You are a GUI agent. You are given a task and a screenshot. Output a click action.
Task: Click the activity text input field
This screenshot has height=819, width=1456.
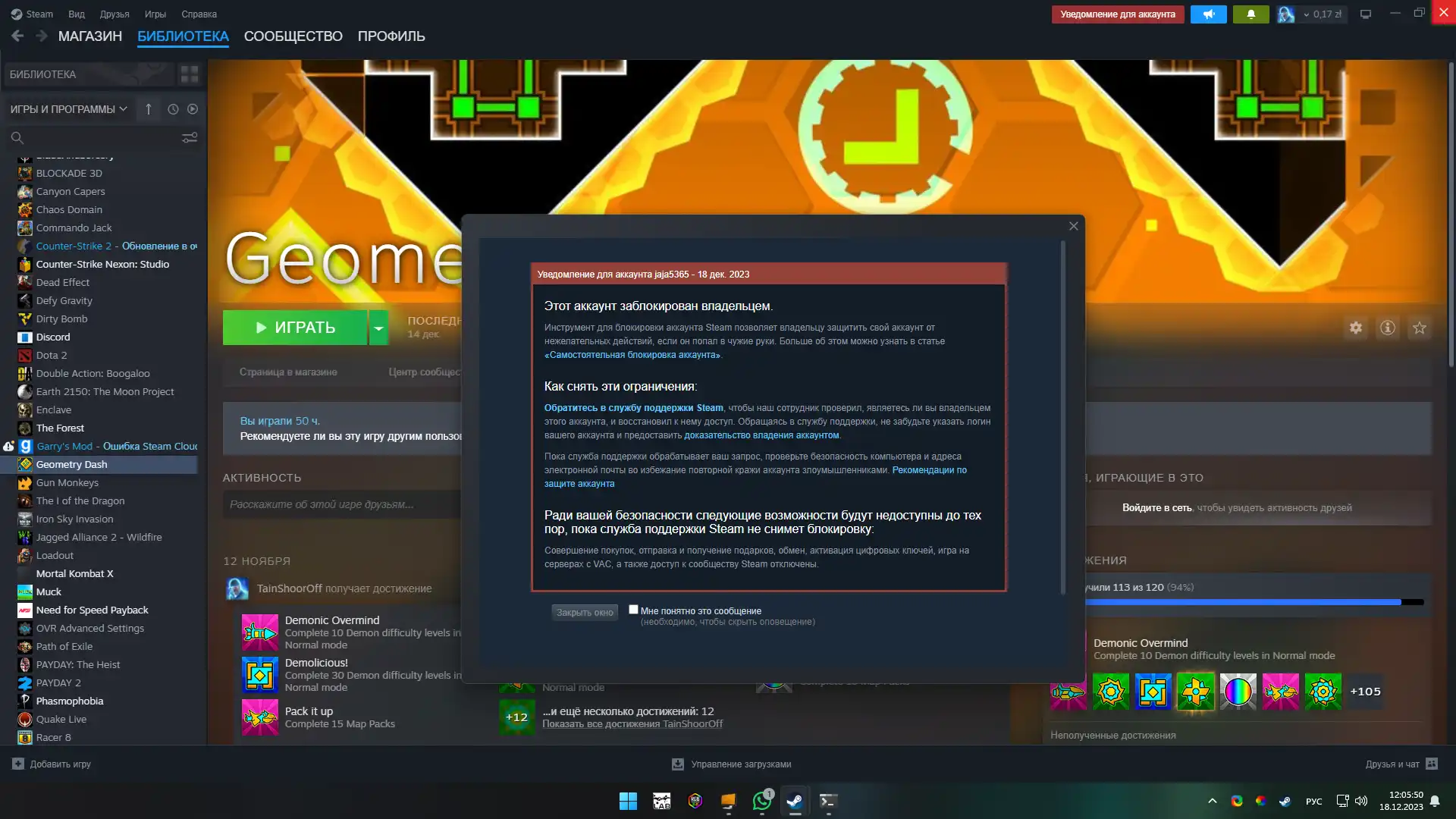[343, 505]
